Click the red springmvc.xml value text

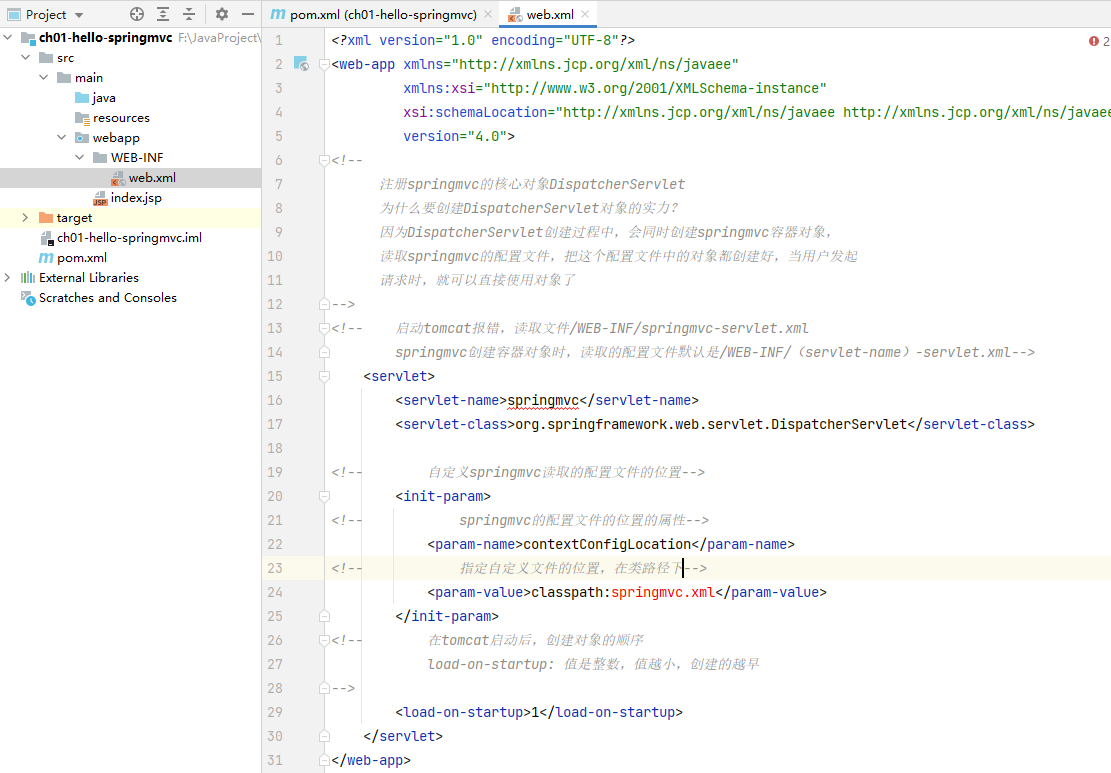click(x=663, y=592)
